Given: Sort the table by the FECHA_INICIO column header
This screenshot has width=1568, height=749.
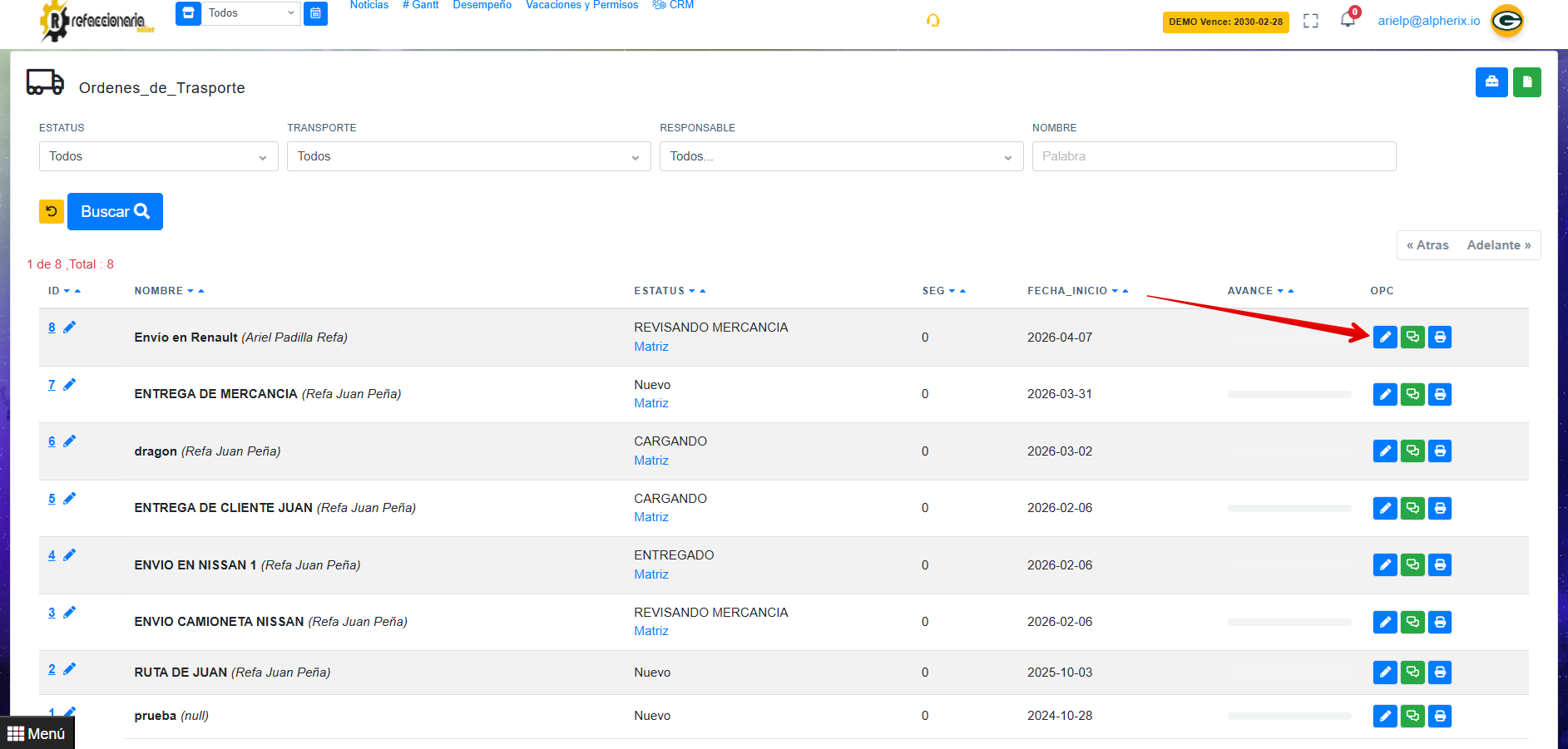Looking at the screenshot, I should tap(1067, 291).
